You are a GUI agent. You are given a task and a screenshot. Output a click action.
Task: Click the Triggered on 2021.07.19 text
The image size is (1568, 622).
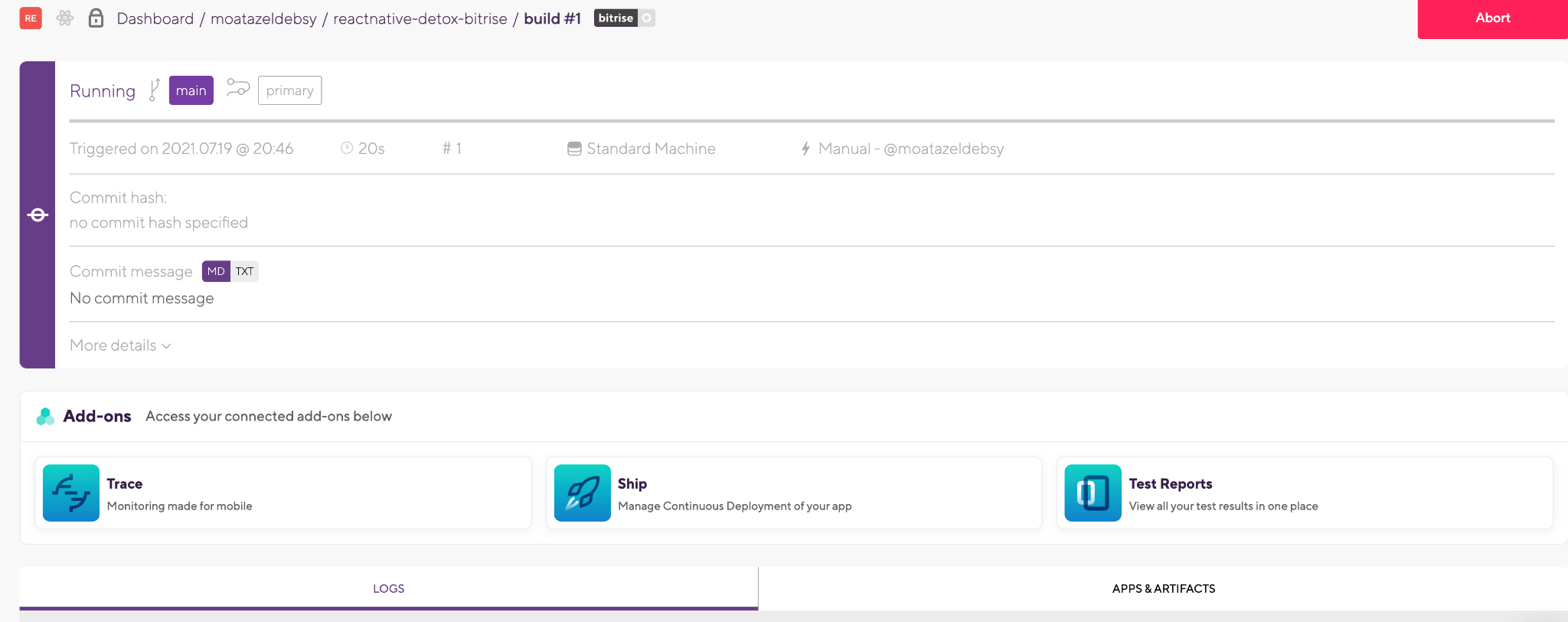181,149
